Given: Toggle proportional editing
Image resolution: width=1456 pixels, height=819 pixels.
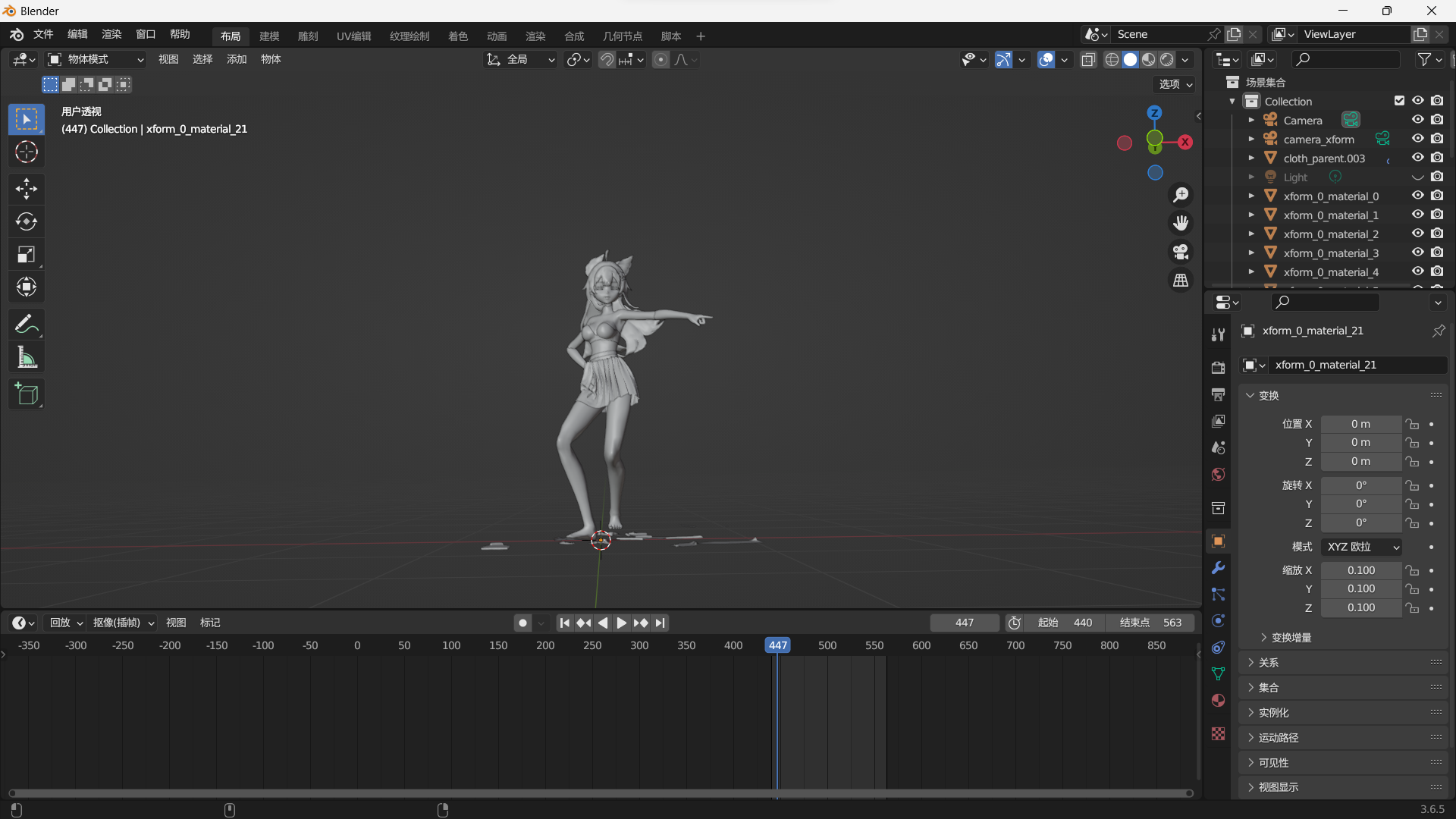Looking at the screenshot, I should click(x=661, y=59).
